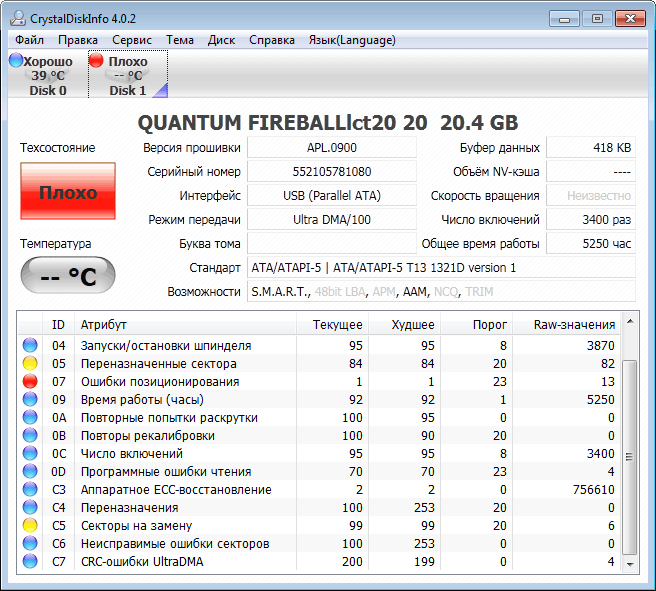656x591 pixels.
Task: Click the Атрибут column header
Action: pos(185,324)
